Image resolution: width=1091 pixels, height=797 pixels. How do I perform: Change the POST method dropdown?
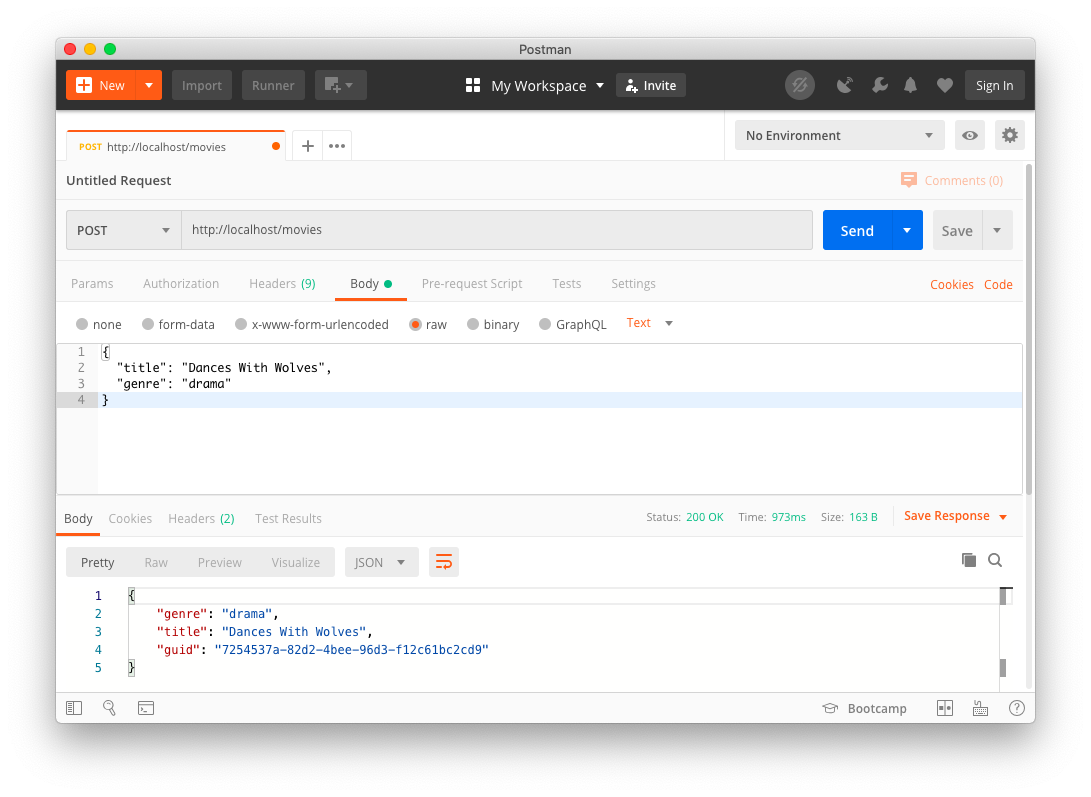pyautogui.click(x=123, y=230)
